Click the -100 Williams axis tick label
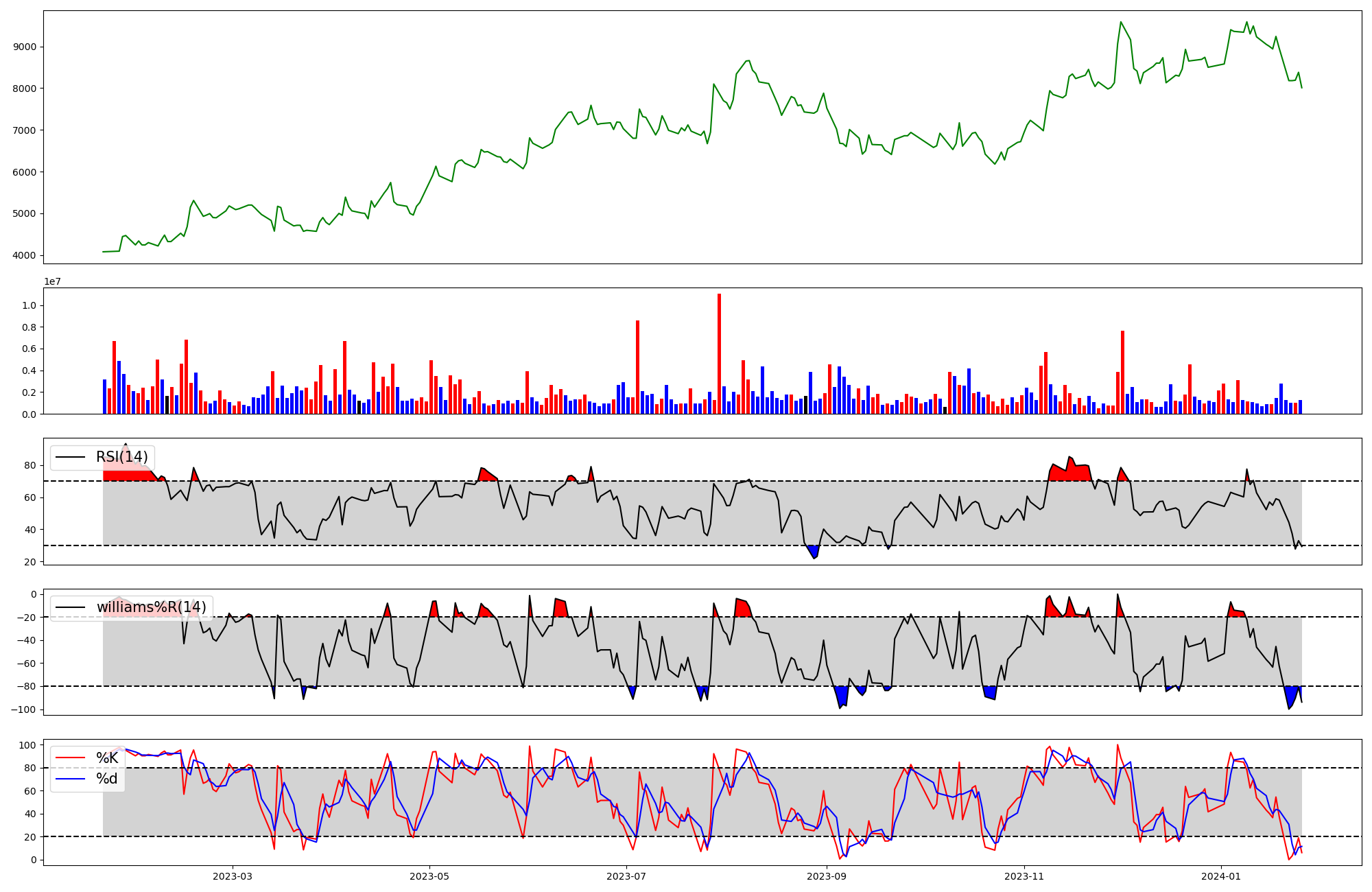This screenshot has height=892, width=1372. point(23,709)
